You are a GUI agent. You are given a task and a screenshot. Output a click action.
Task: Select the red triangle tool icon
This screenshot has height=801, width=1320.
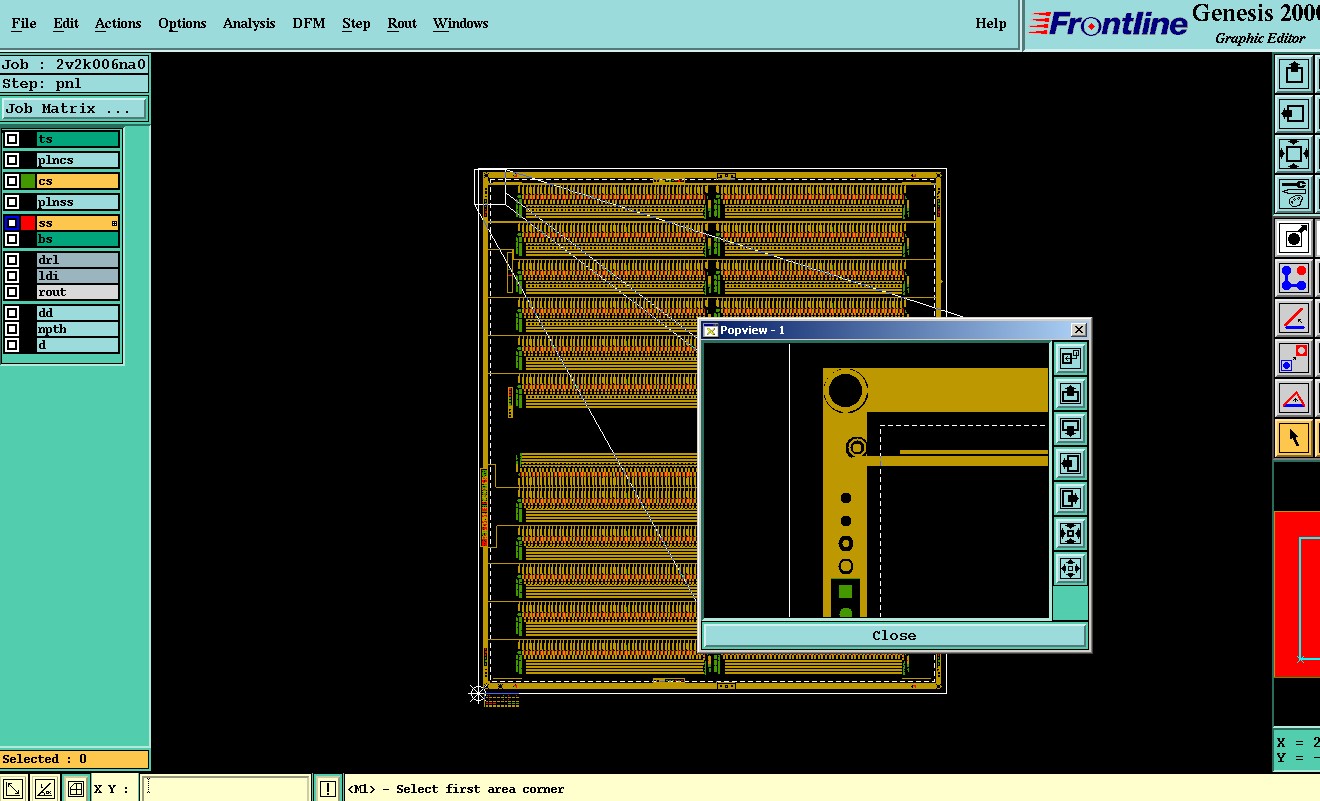[1295, 398]
